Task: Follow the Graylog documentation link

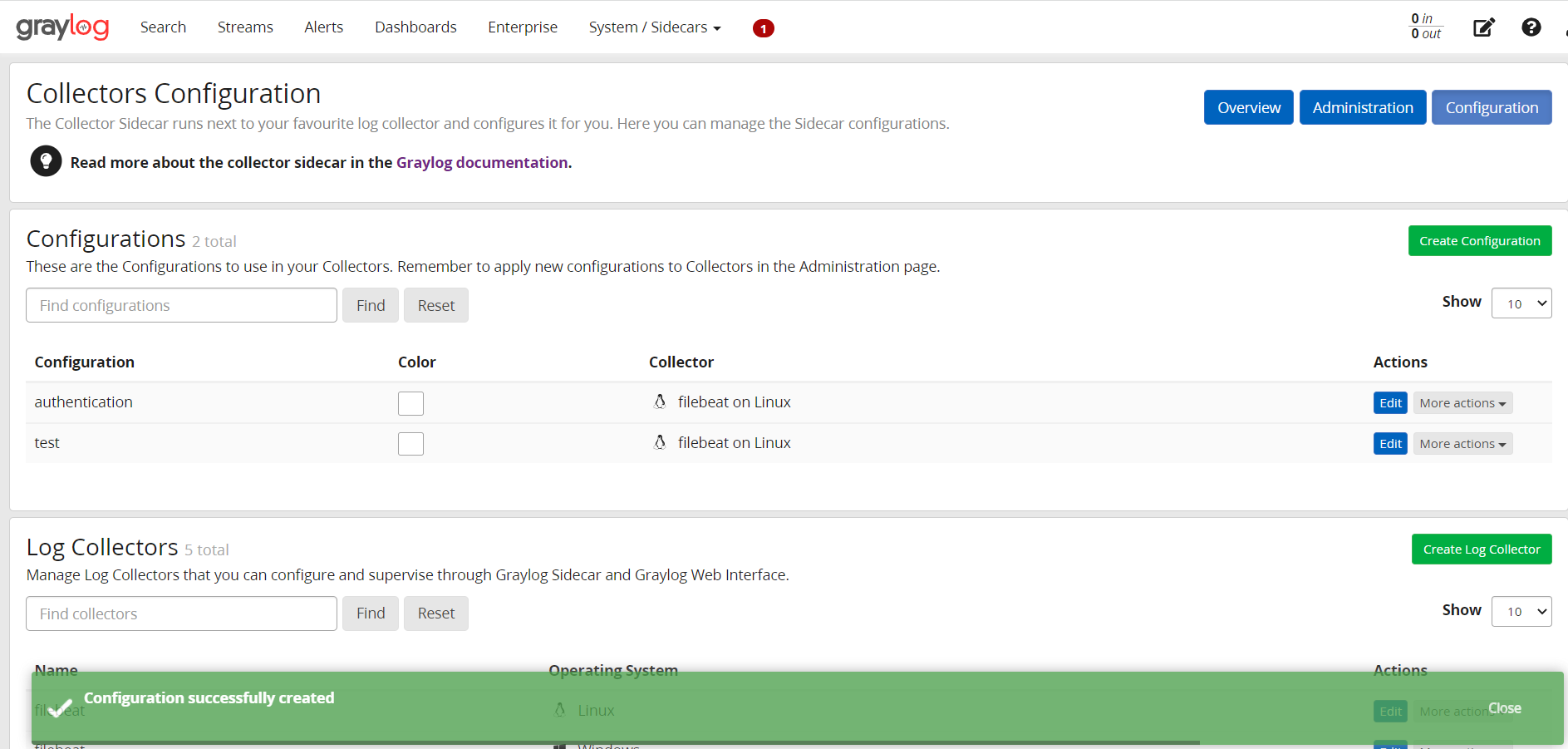Action: [x=482, y=162]
